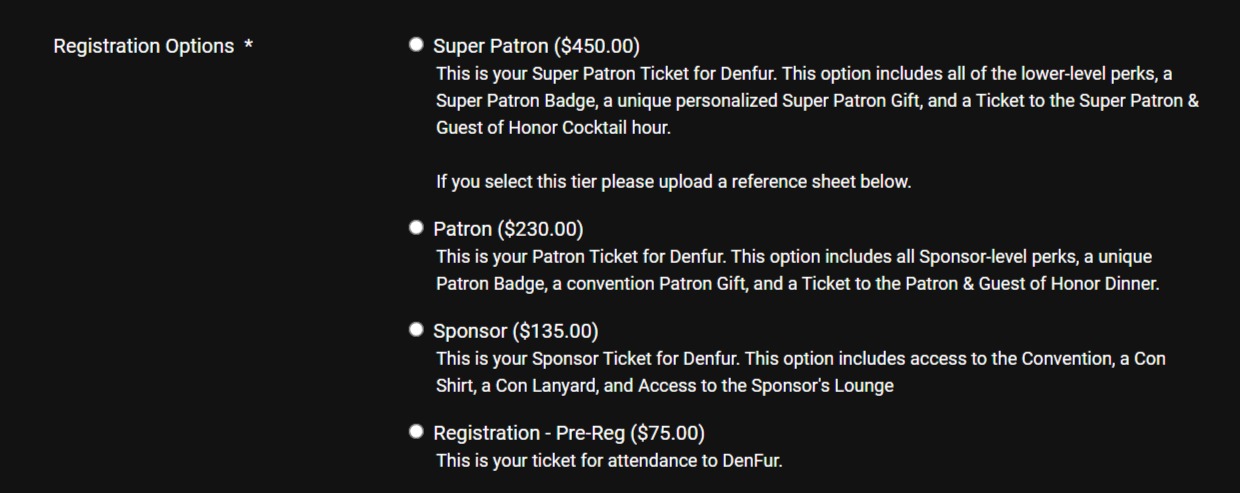Viewport: 1240px width, 493px height.
Task: Select the Sponsor radio button
Action: [416, 329]
